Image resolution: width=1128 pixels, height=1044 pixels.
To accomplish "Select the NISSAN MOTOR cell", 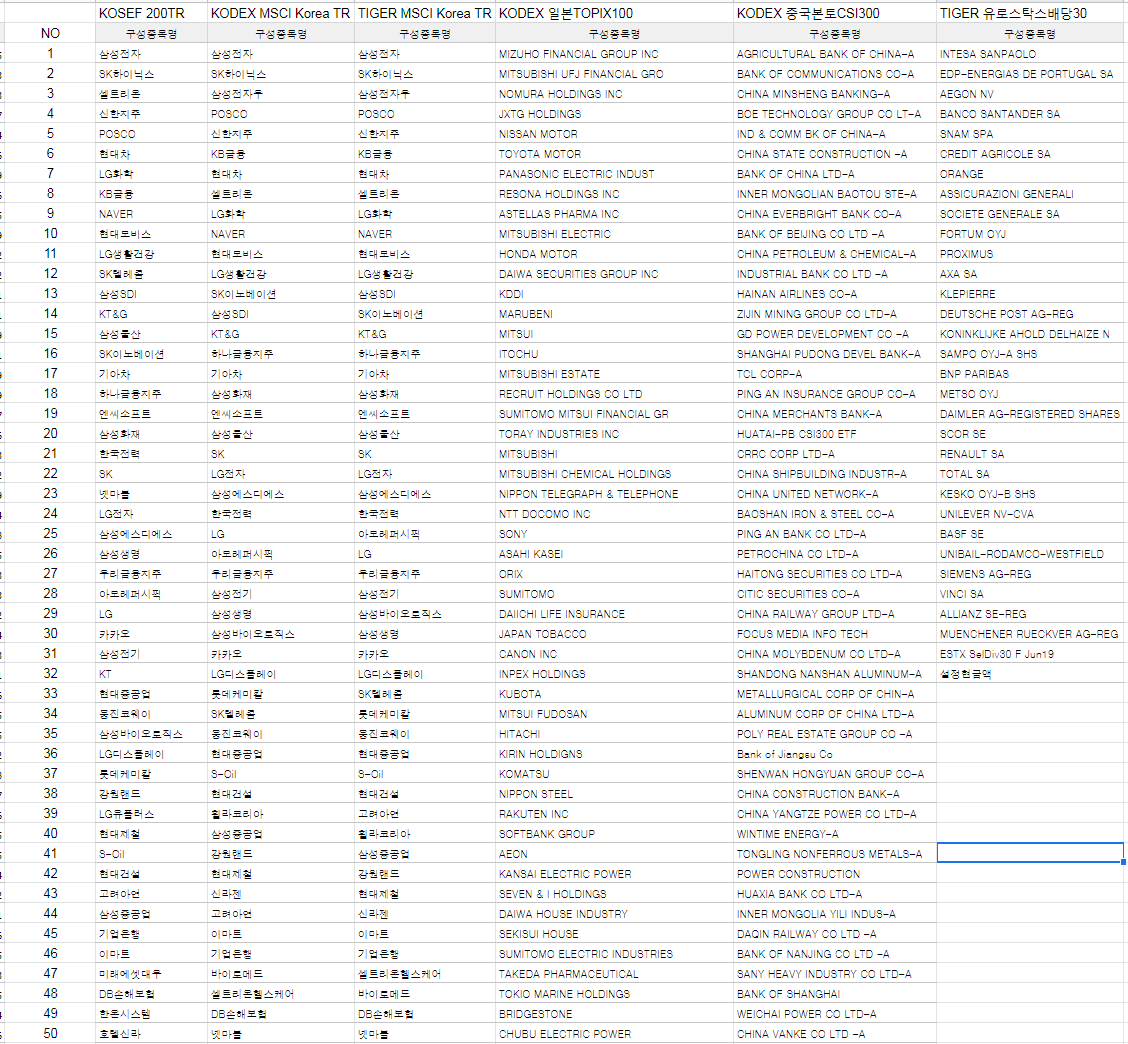I will tap(614, 134).
